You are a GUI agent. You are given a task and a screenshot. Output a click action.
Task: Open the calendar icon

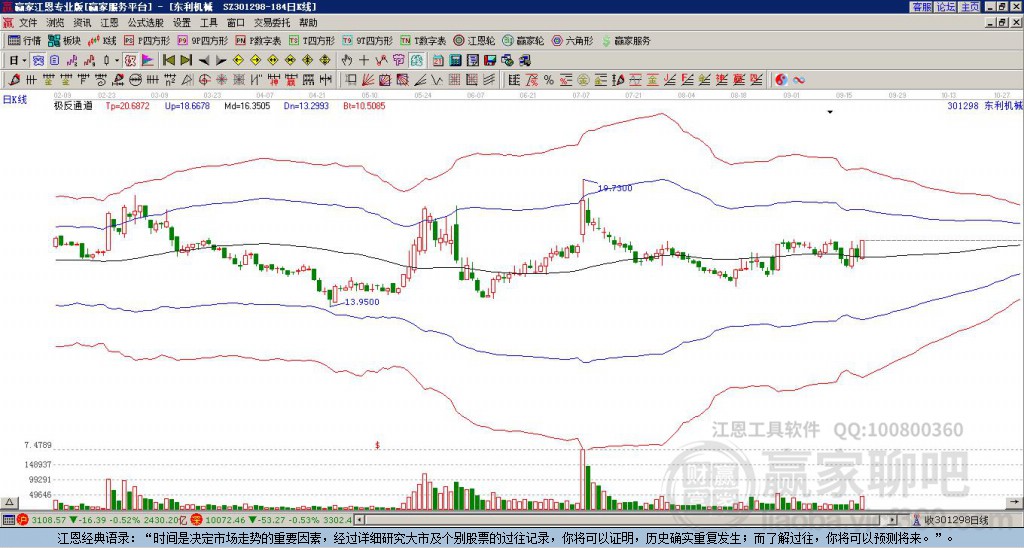[438, 61]
